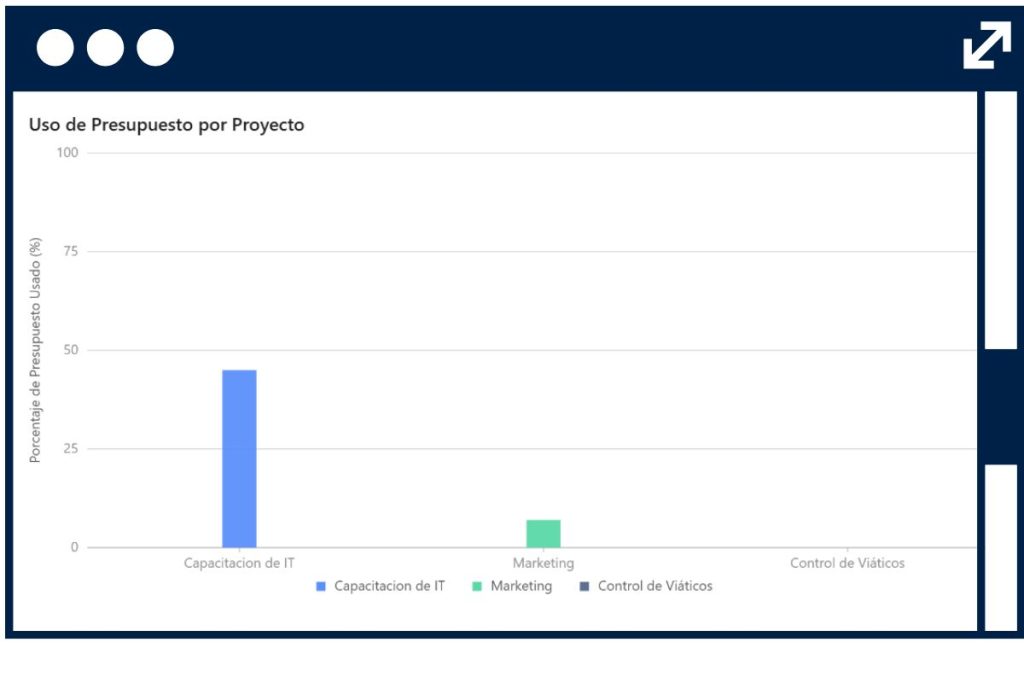Click the vertical Porcentaje de Presupuesto Usado axis title
The image size is (1024, 683).
pyautogui.click(x=35, y=350)
